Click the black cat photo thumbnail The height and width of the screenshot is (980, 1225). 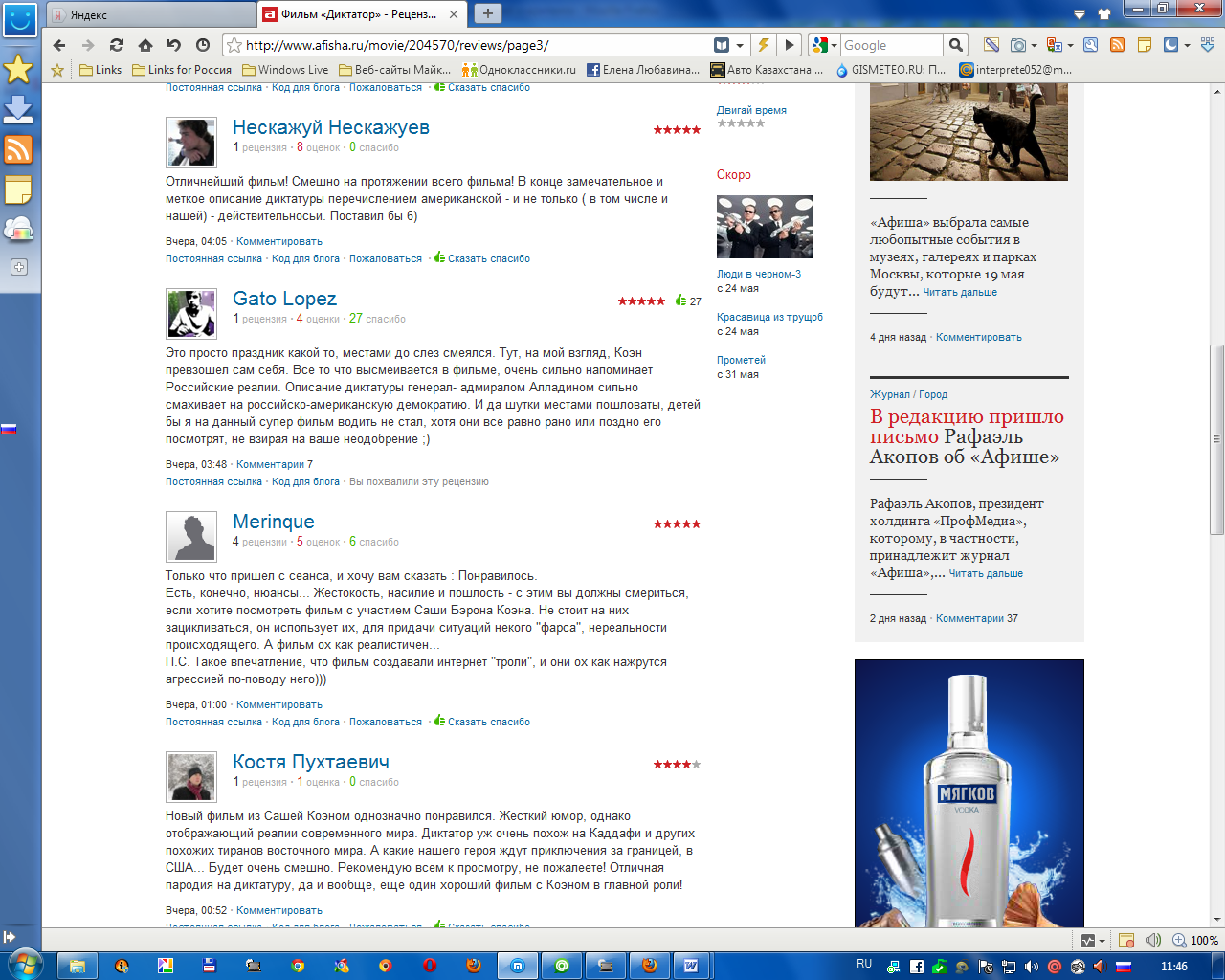[x=969, y=132]
